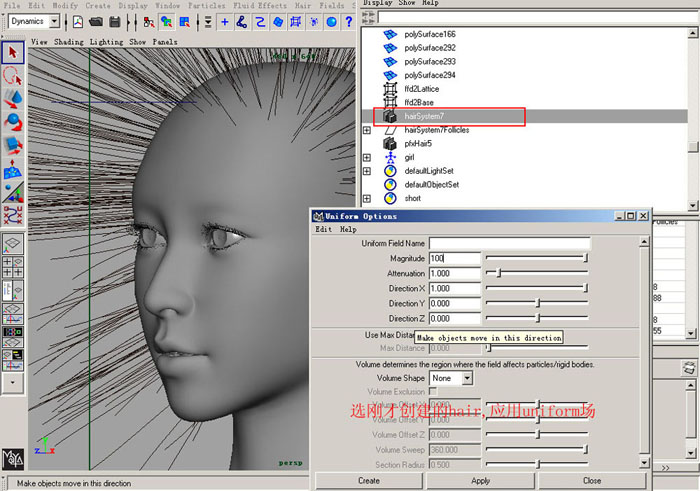This screenshot has height=491, width=700.
Task: Click the New Scene icon
Action: point(78,21)
